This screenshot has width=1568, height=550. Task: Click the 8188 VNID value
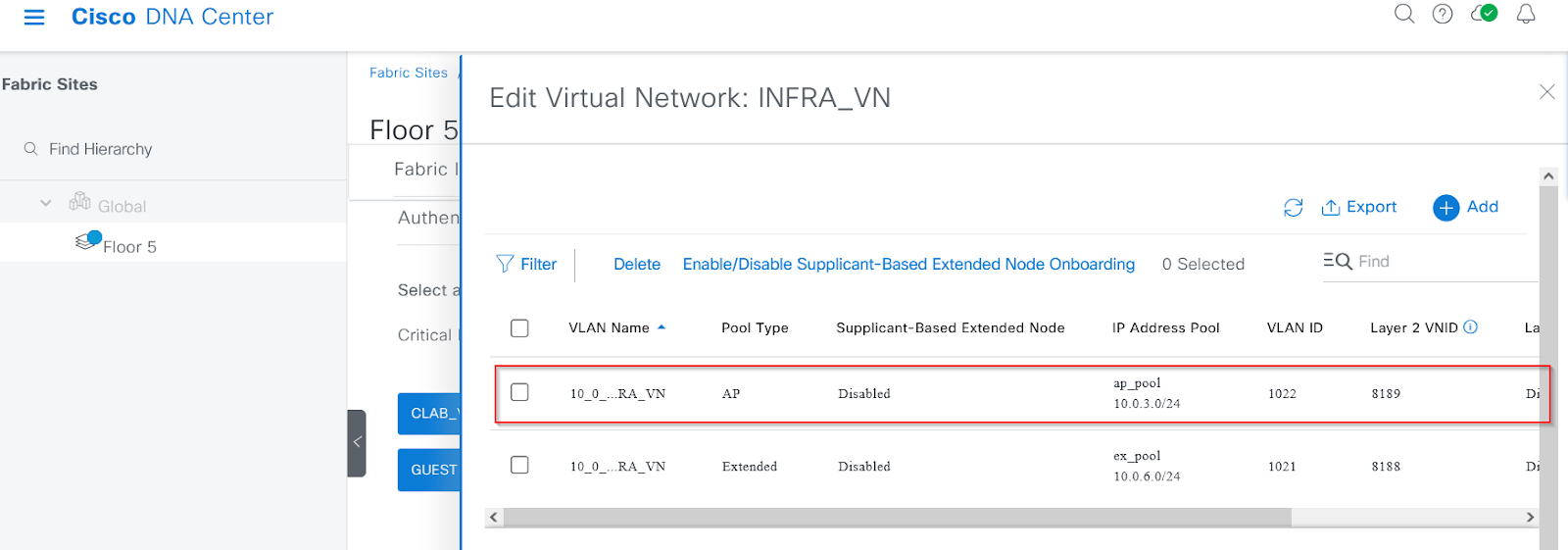click(x=1386, y=467)
